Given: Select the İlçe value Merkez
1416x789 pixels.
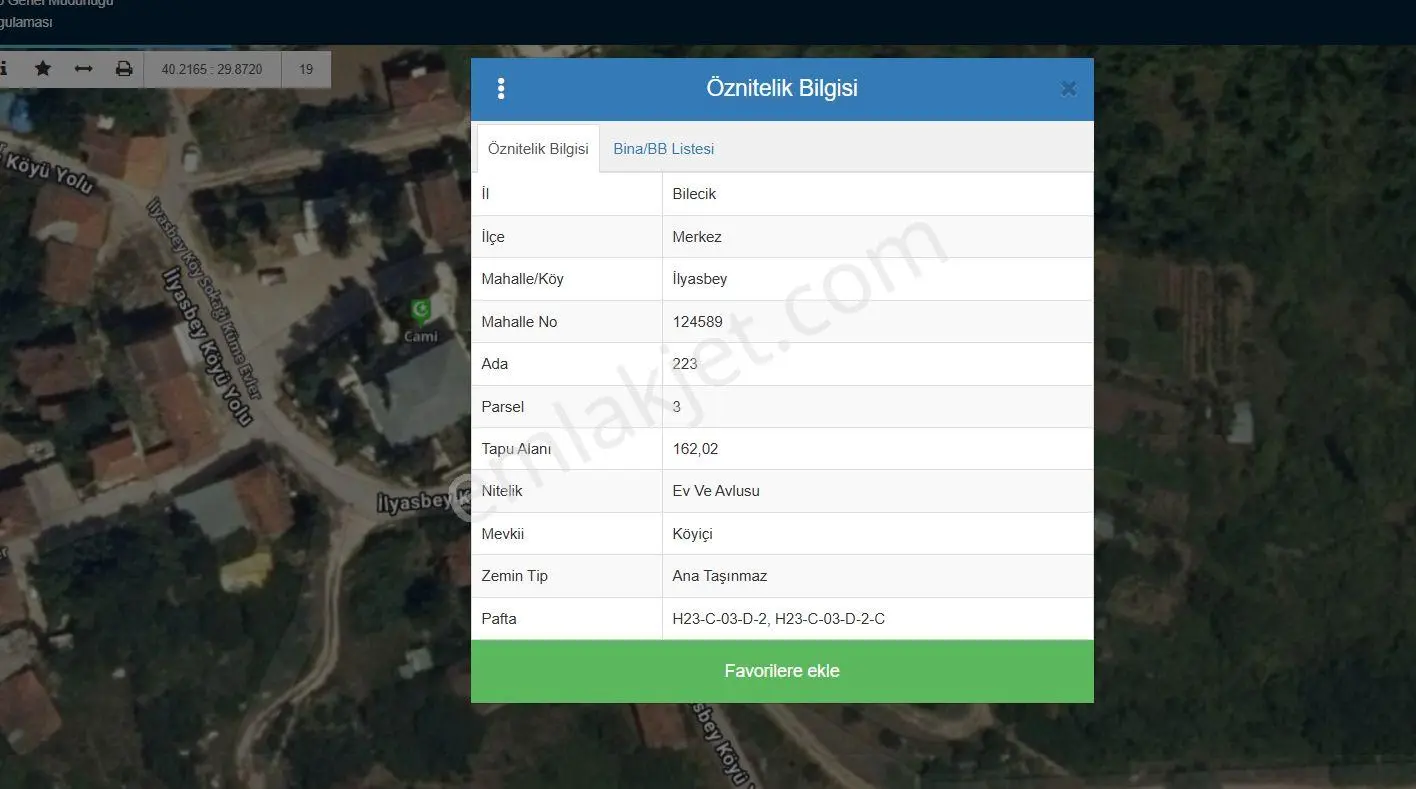Looking at the screenshot, I should (697, 237).
